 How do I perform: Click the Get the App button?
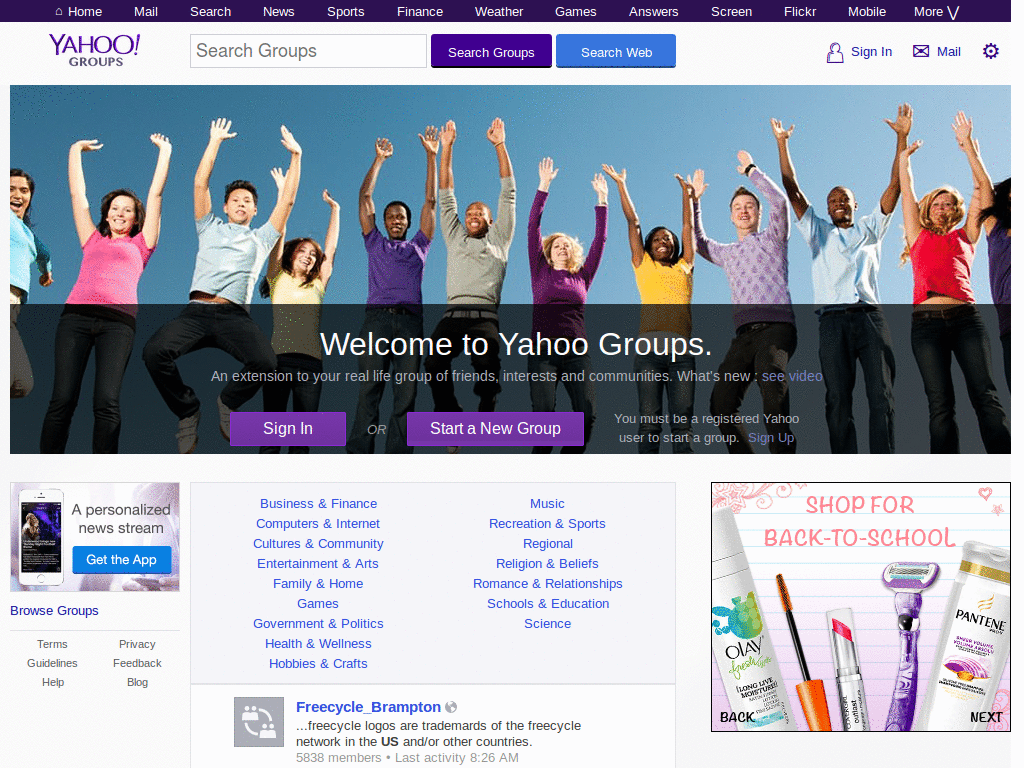(x=121, y=560)
